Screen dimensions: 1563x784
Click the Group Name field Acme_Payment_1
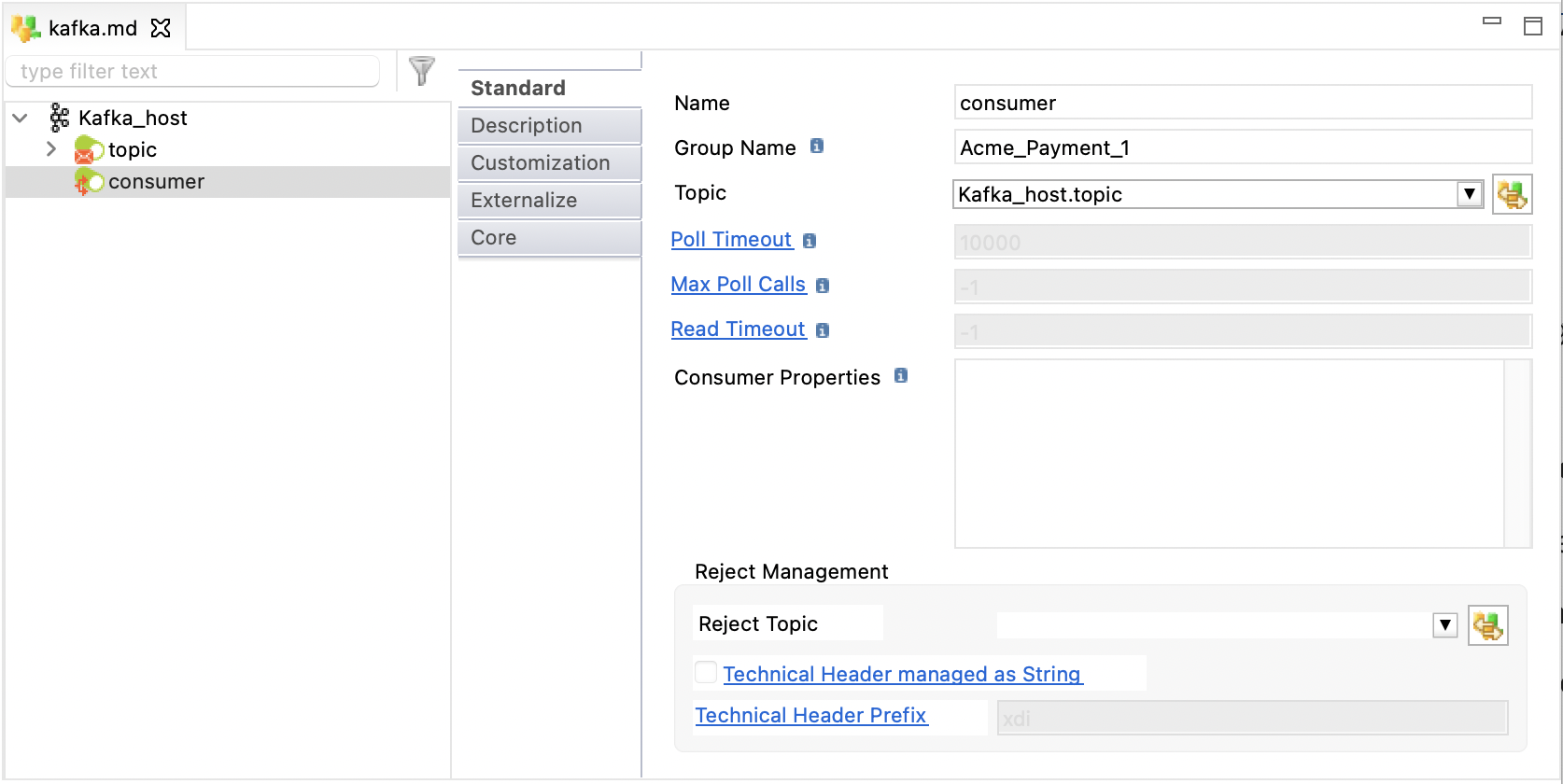pos(1243,147)
